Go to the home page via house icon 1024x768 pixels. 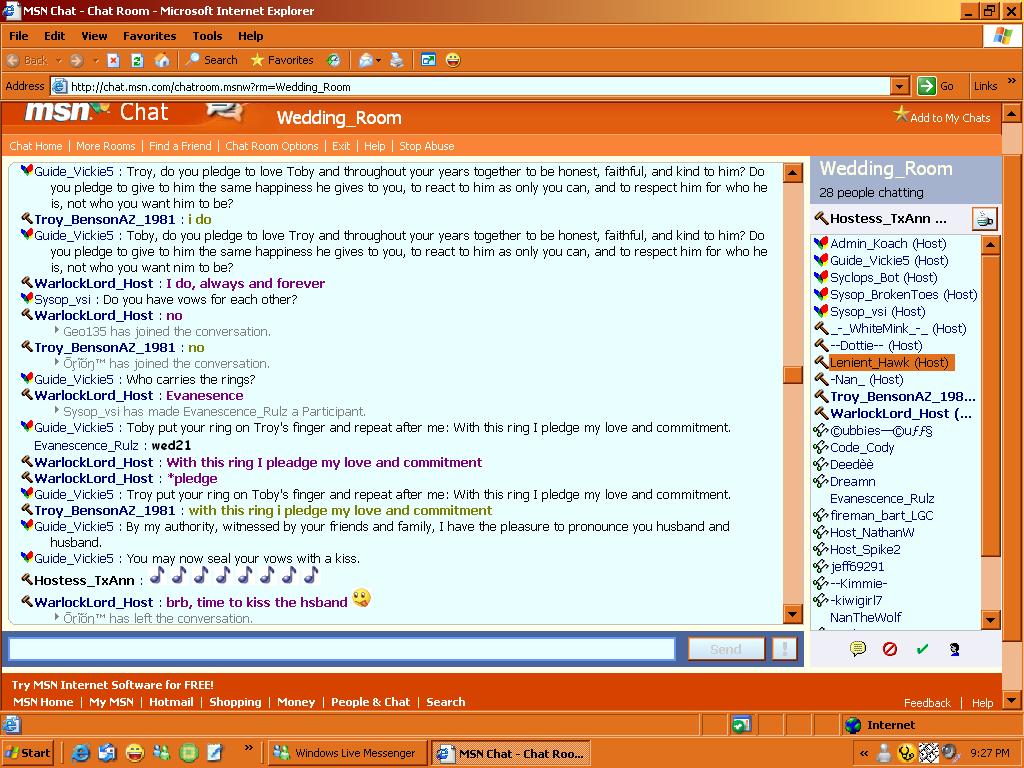click(162, 61)
